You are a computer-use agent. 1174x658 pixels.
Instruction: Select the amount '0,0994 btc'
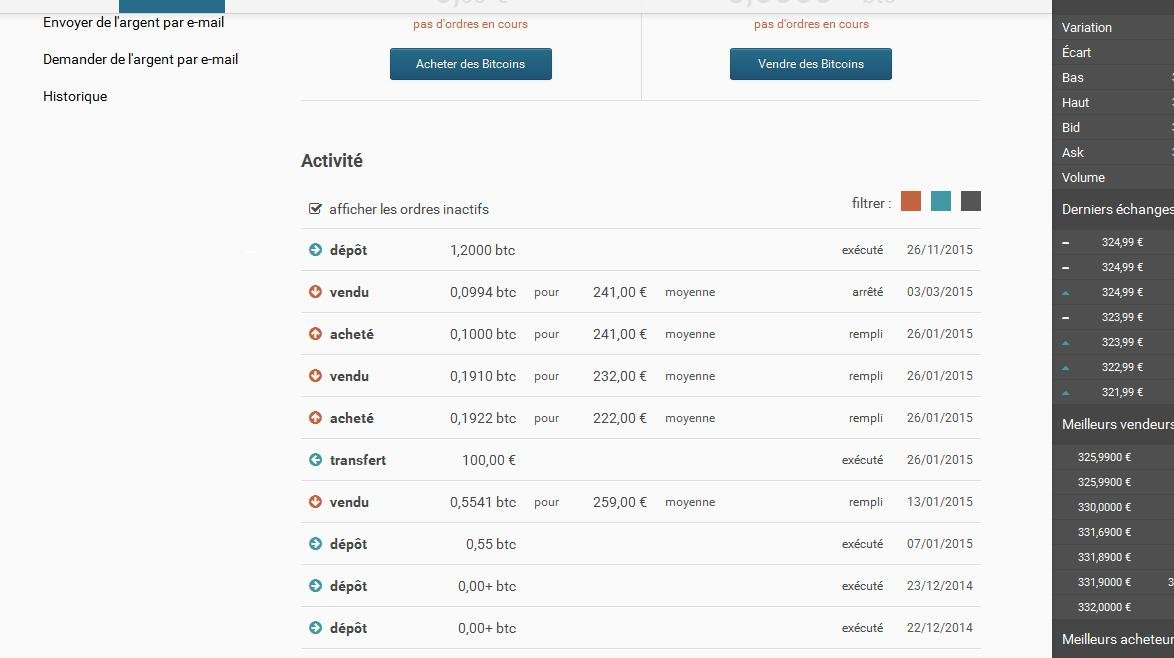(x=483, y=292)
